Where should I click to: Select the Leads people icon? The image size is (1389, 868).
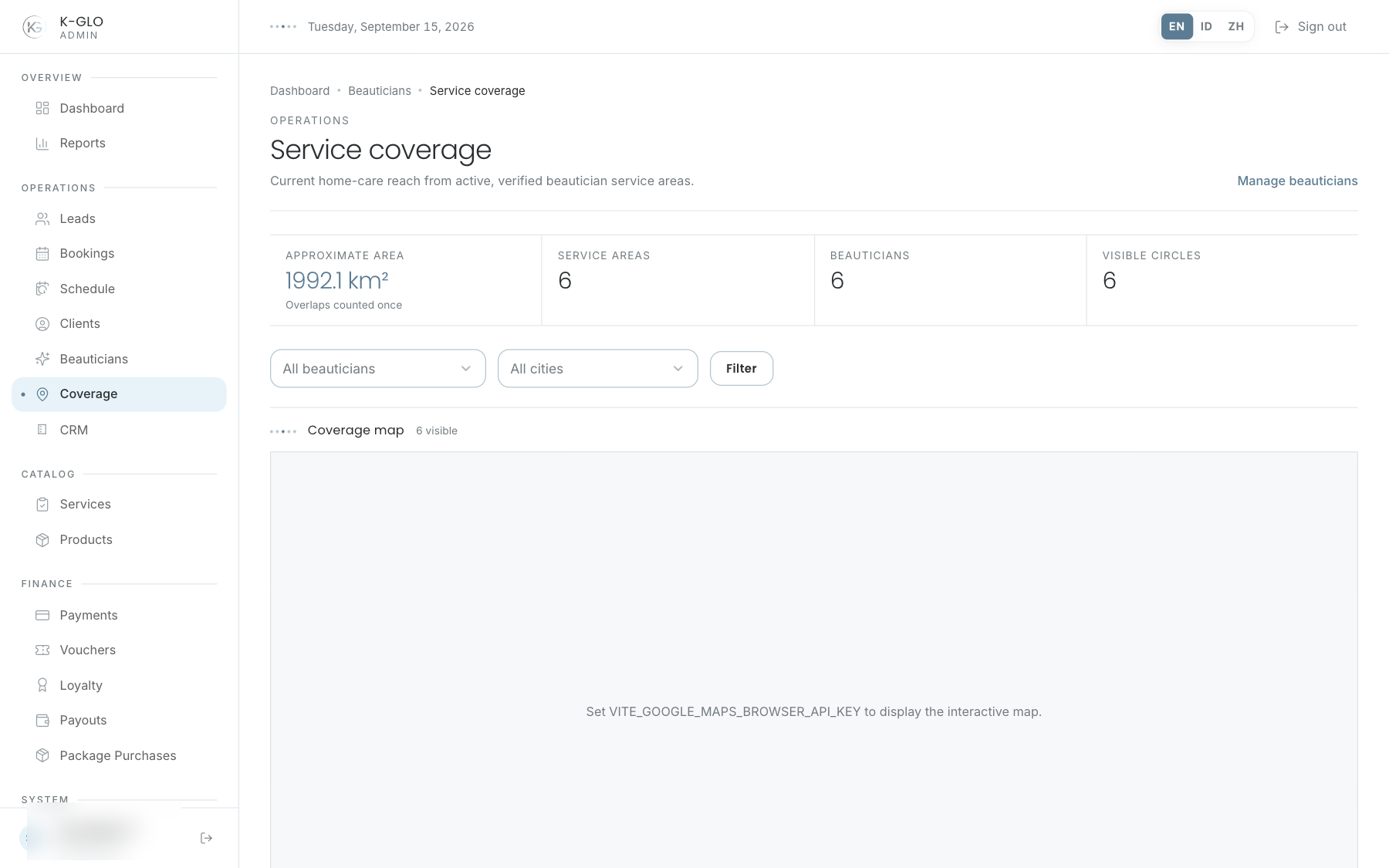42,218
